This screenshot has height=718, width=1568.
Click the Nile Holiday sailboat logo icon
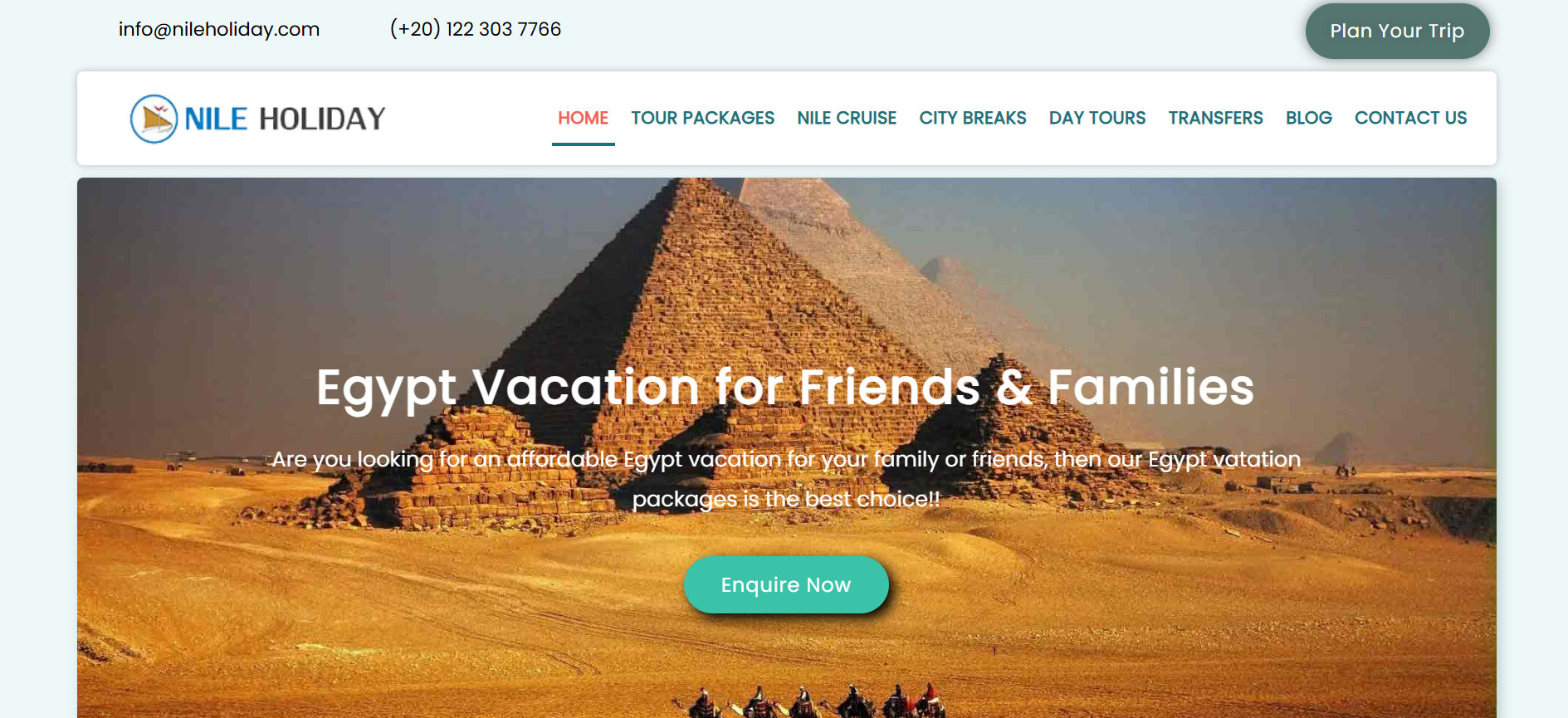154,119
